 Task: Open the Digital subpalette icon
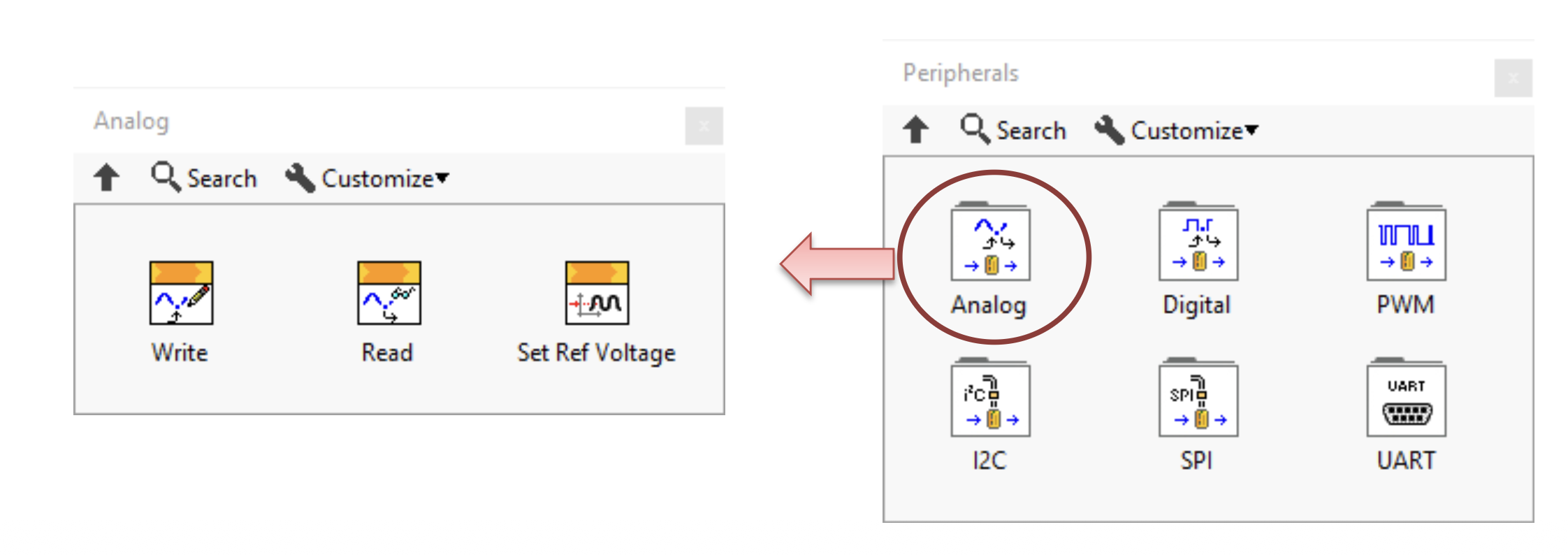pos(1198,241)
